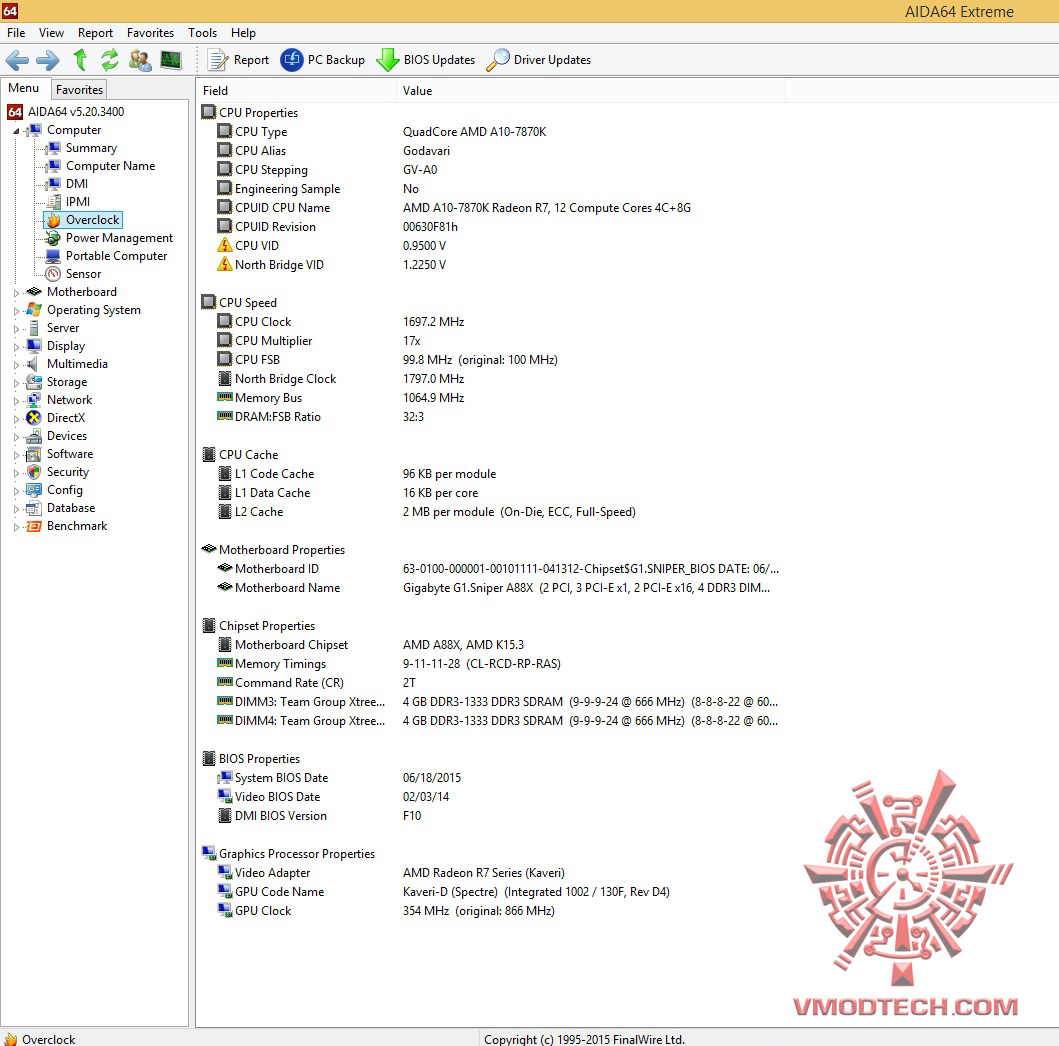Click the CPU VID warning icon
This screenshot has width=1059, height=1046.
[x=224, y=245]
